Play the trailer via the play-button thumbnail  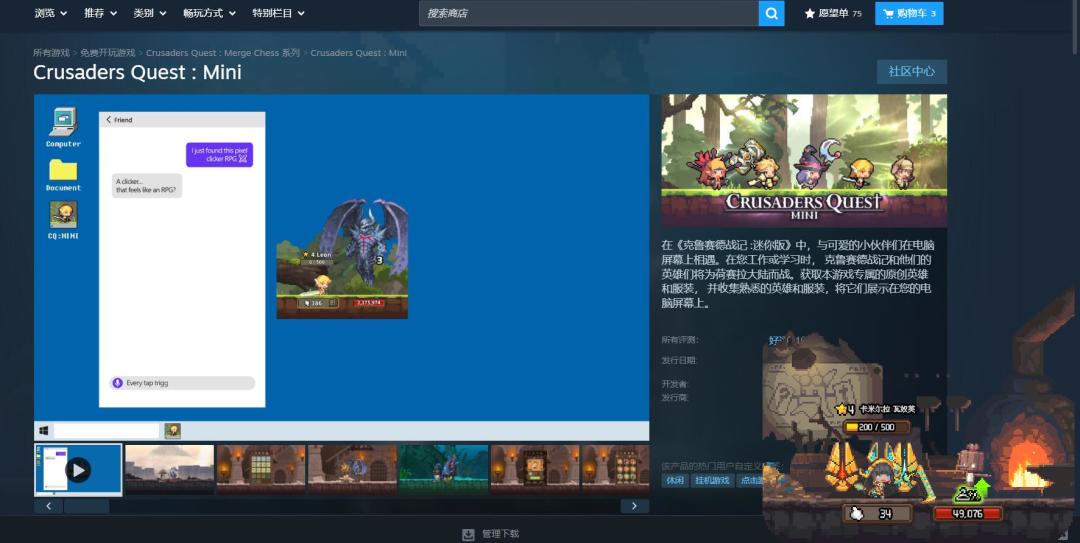(78, 470)
